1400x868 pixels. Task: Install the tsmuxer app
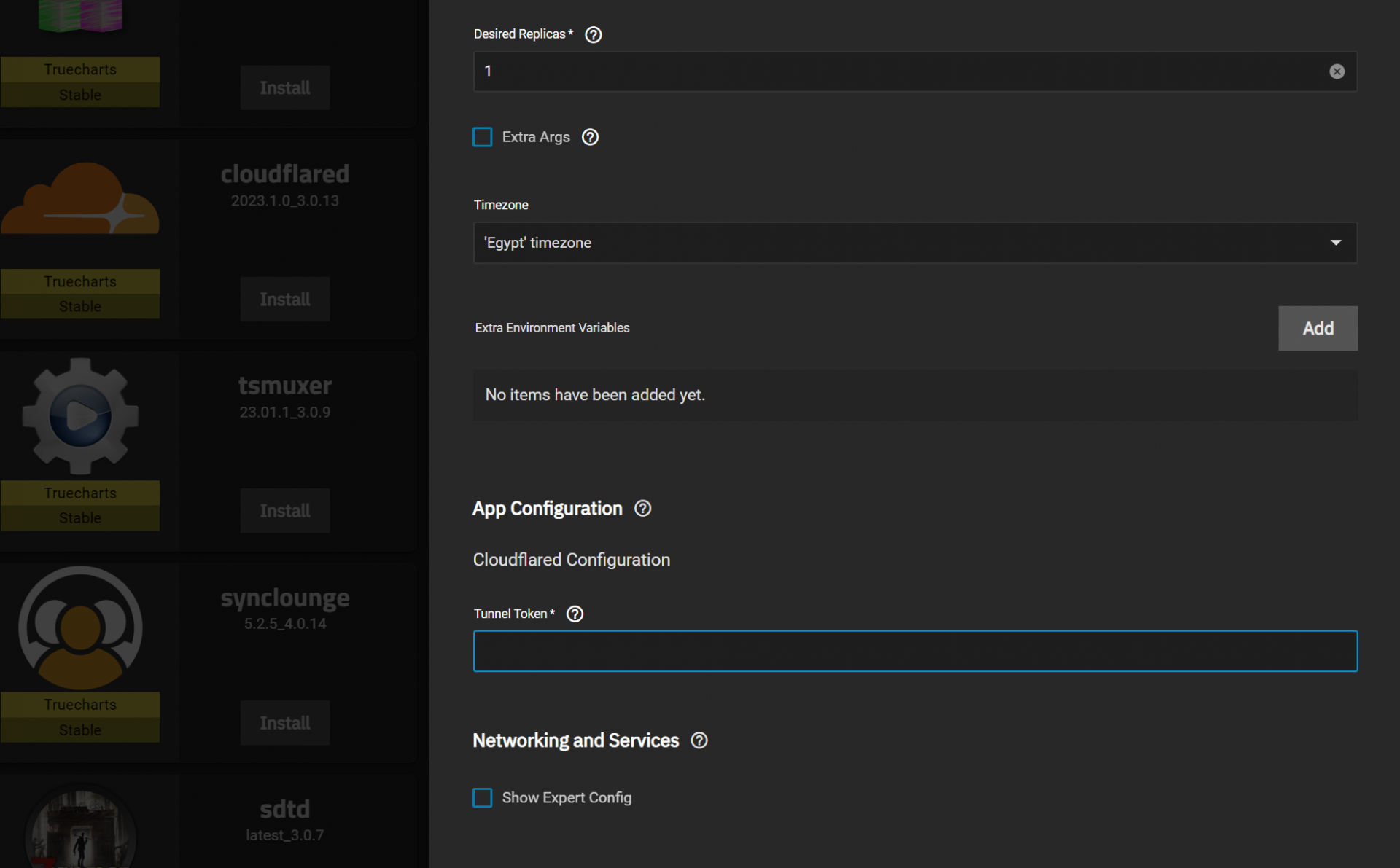tap(285, 510)
